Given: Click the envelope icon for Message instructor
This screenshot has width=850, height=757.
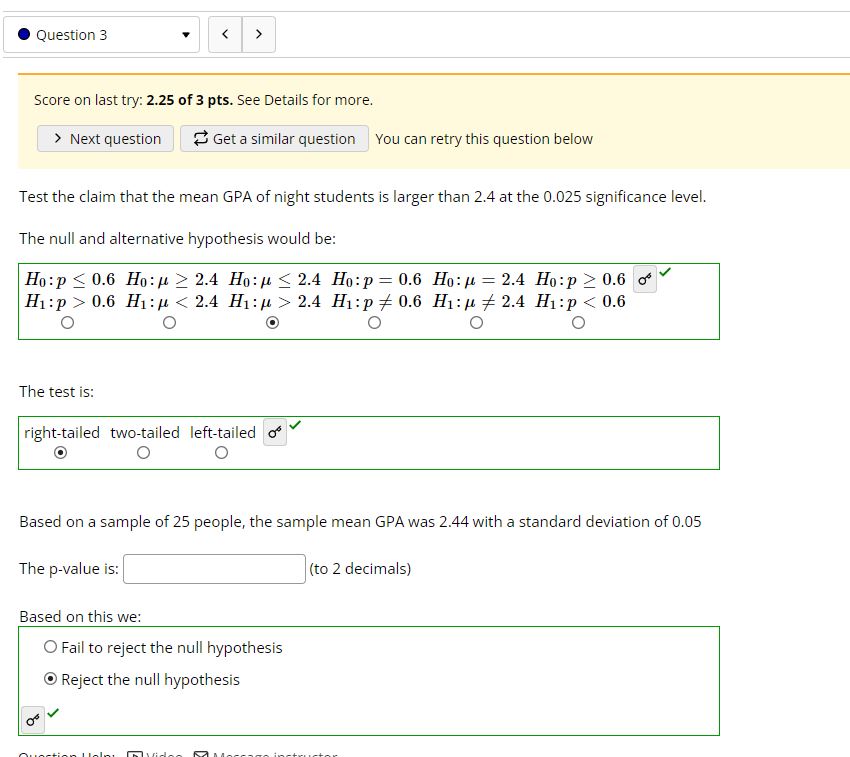Looking at the screenshot, I should [x=199, y=752].
